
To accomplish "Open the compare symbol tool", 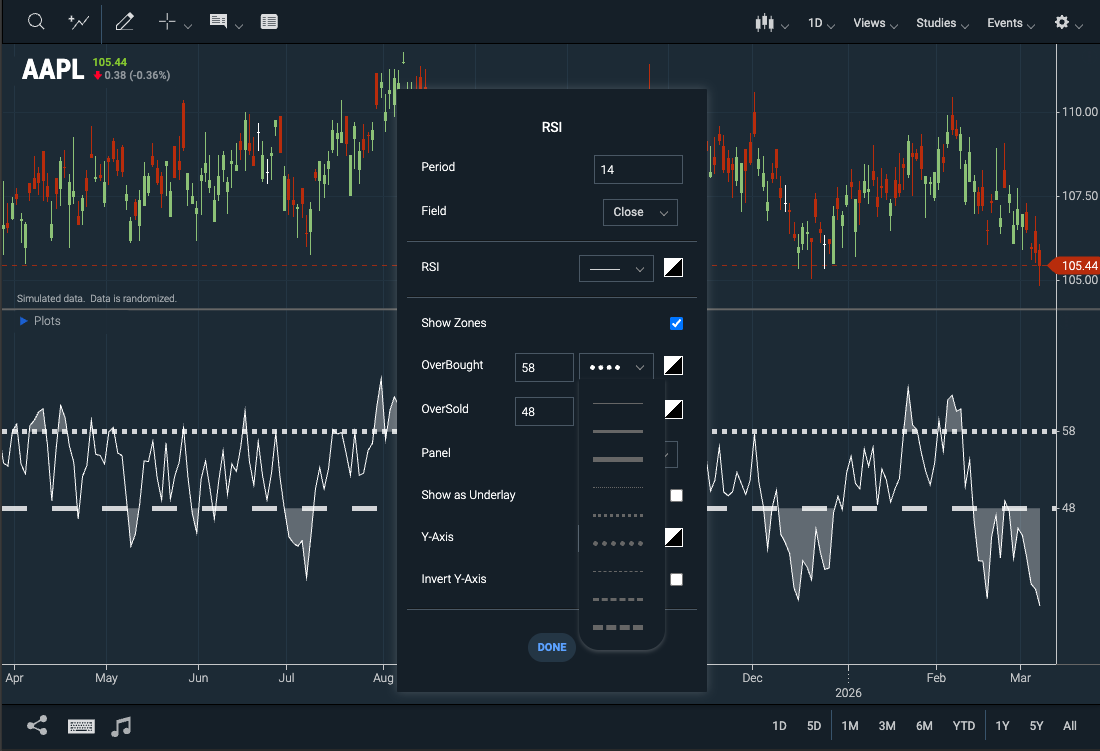I will click(x=78, y=22).
